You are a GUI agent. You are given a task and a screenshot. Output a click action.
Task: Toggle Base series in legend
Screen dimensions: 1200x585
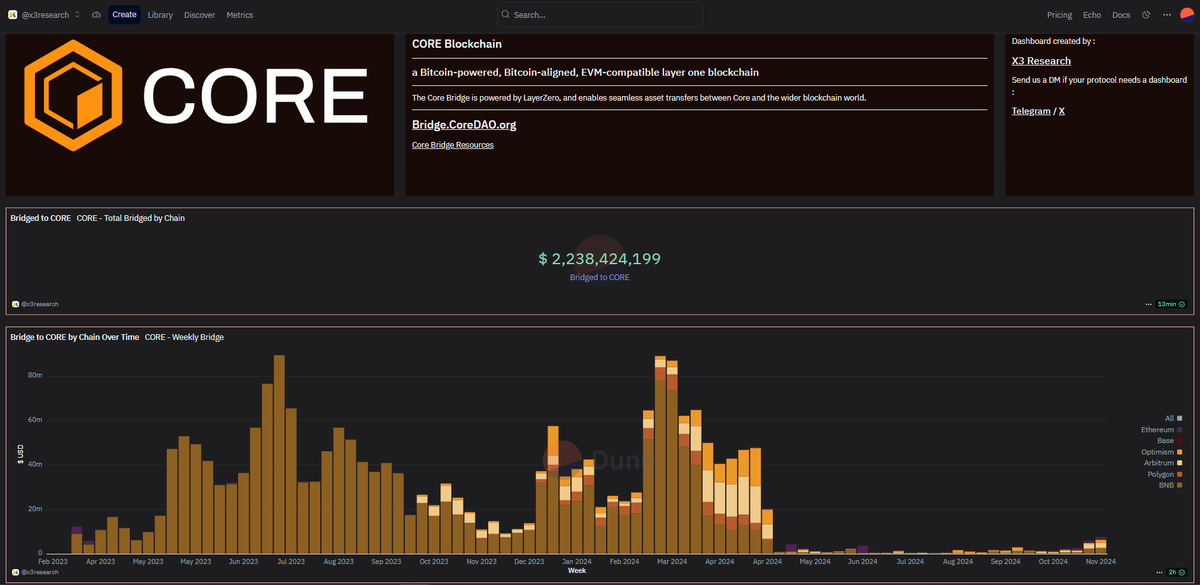(x=1170, y=440)
